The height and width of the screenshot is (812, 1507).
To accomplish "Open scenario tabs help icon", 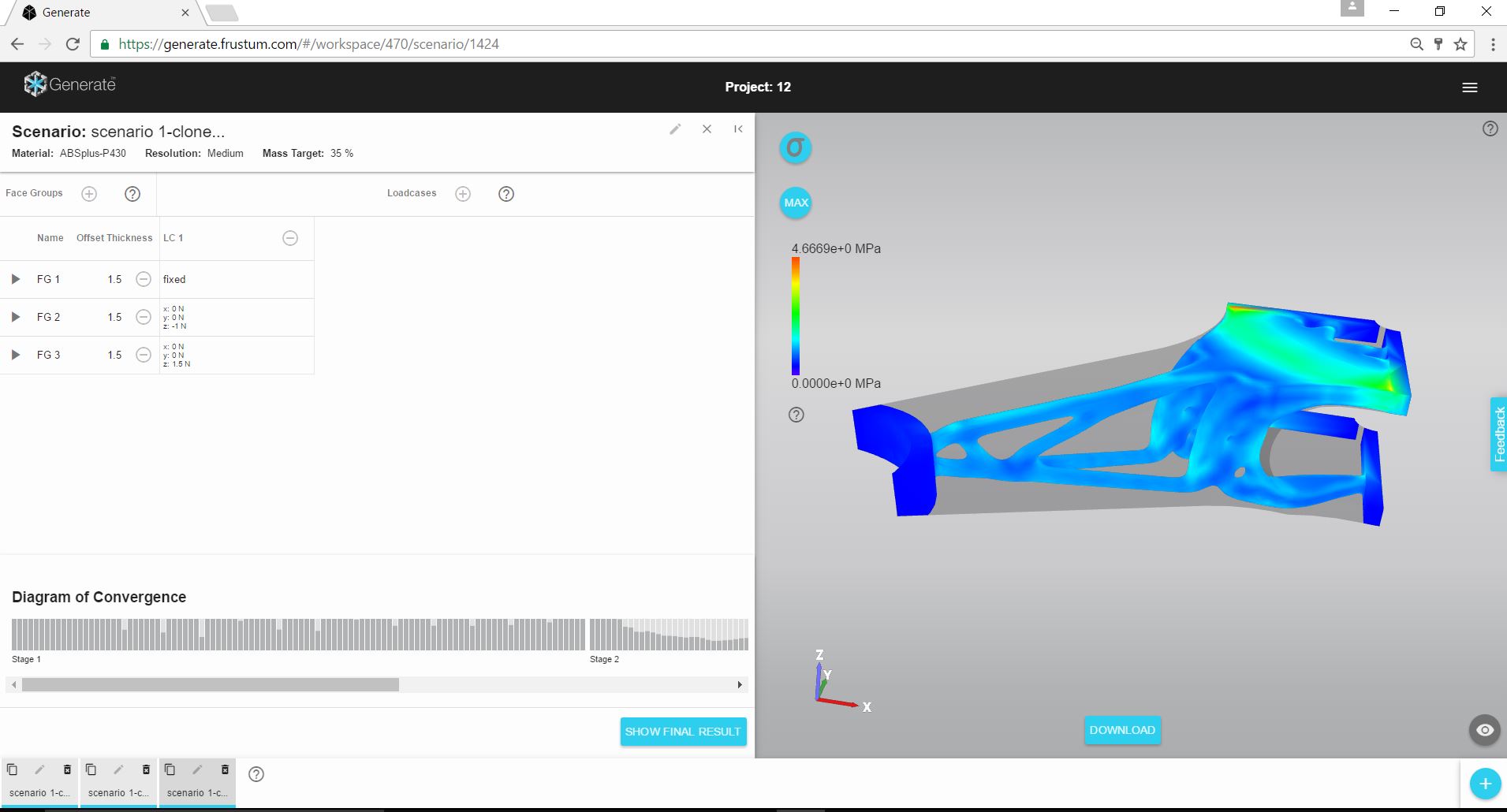I will 256,774.
